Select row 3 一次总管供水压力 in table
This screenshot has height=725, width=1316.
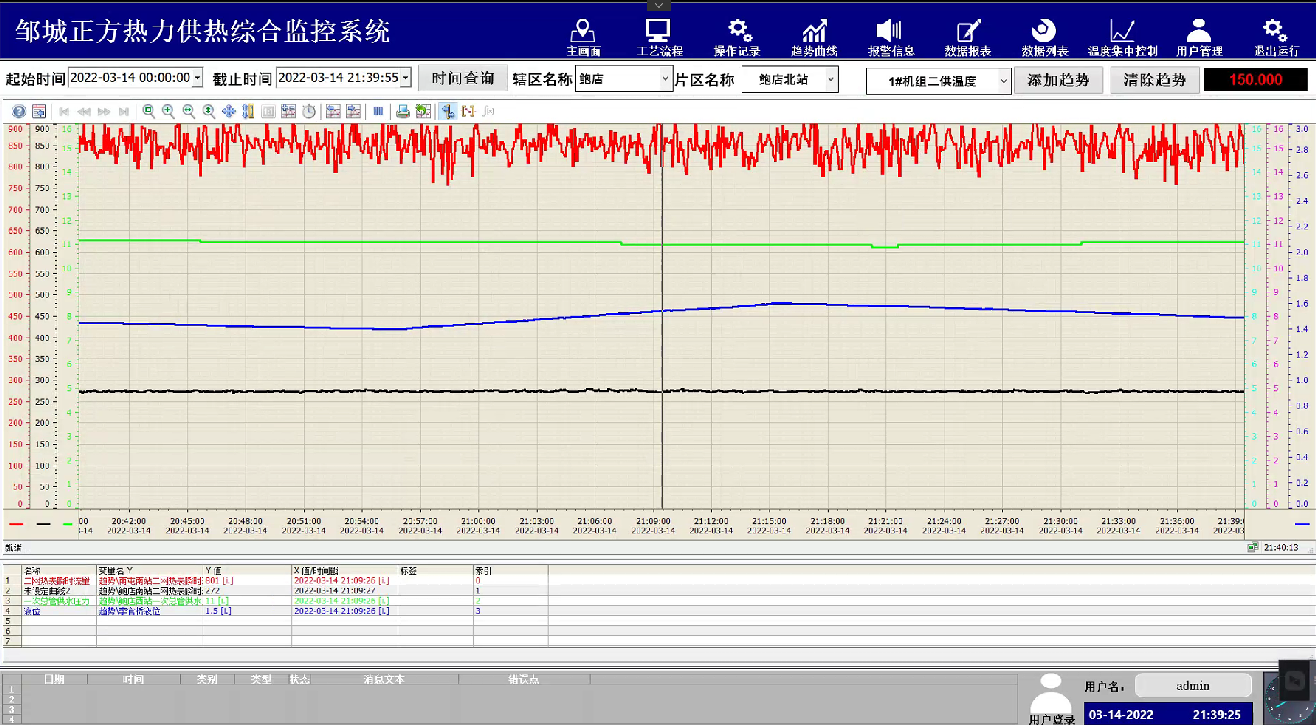point(275,600)
